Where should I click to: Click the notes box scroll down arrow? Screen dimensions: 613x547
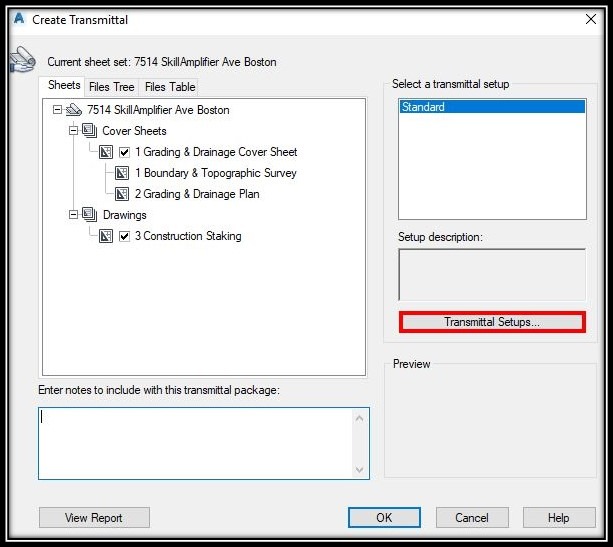(359, 469)
